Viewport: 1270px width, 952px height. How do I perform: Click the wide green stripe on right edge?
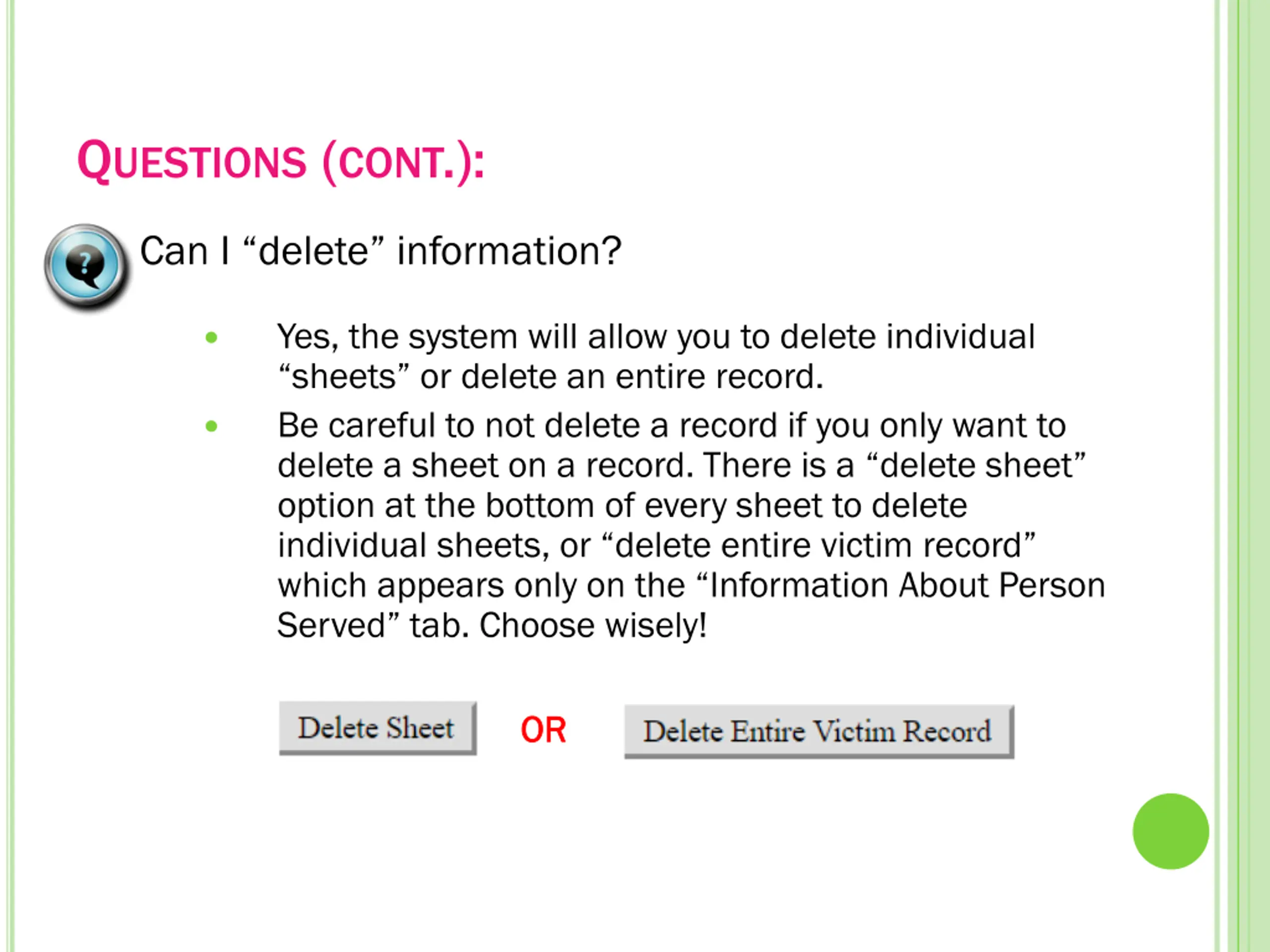click(x=1248, y=476)
